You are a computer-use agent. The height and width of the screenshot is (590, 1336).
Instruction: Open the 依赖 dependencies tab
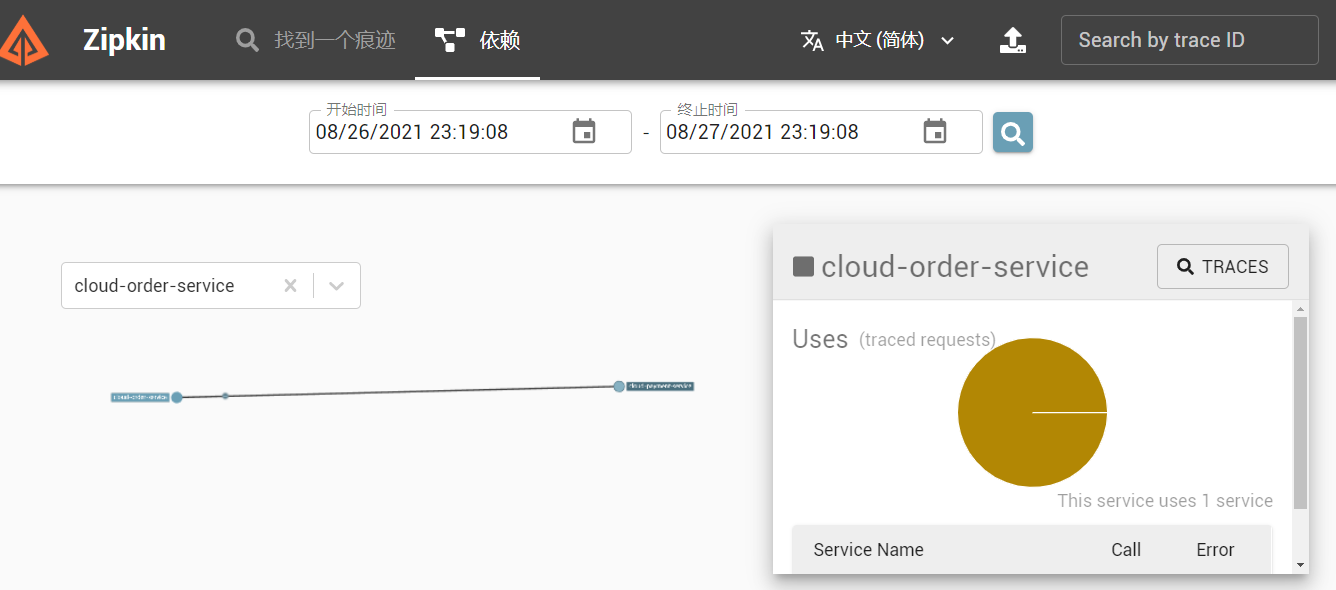(x=477, y=40)
